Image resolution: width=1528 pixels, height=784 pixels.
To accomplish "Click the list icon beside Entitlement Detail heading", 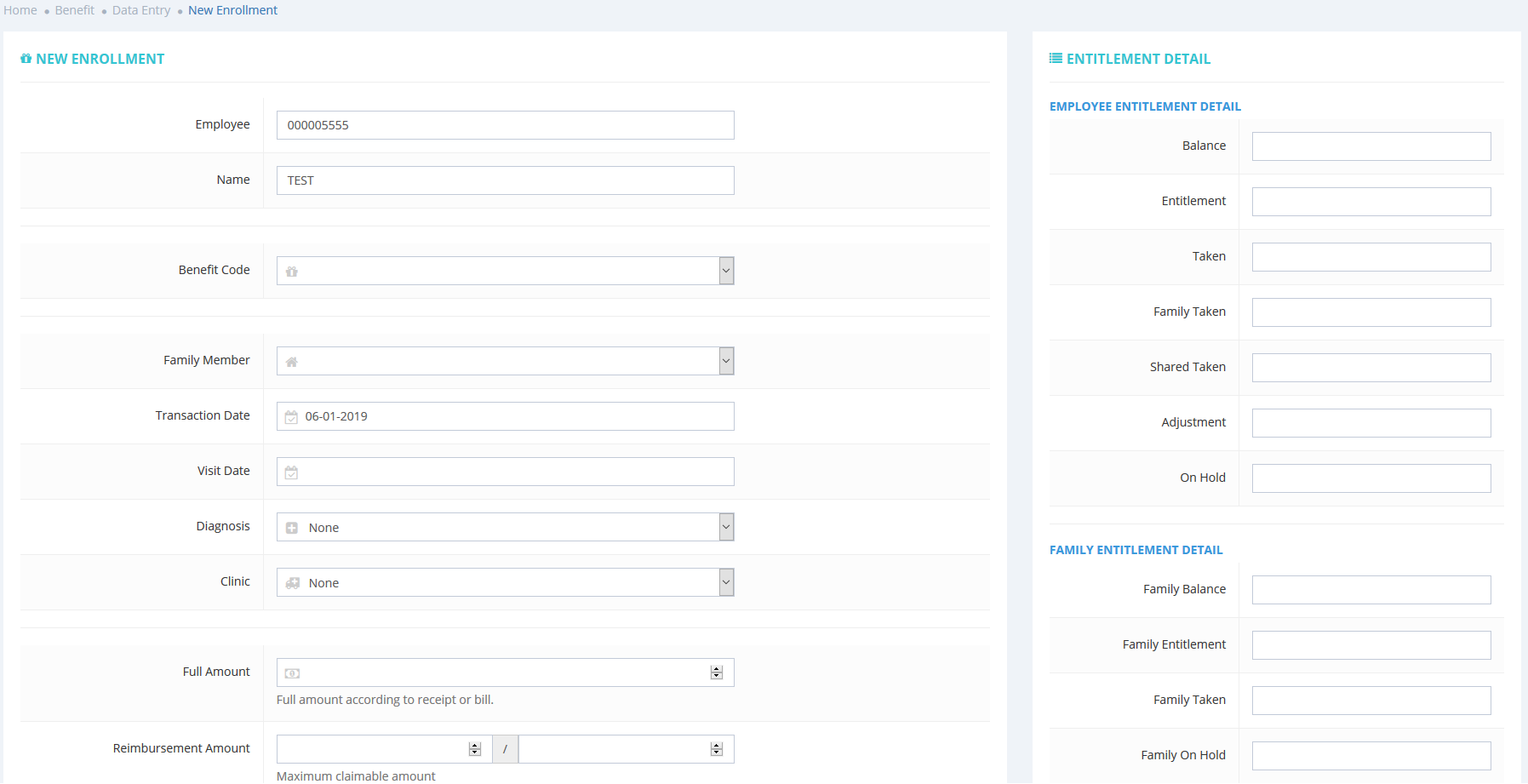I will pyautogui.click(x=1056, y=59).
